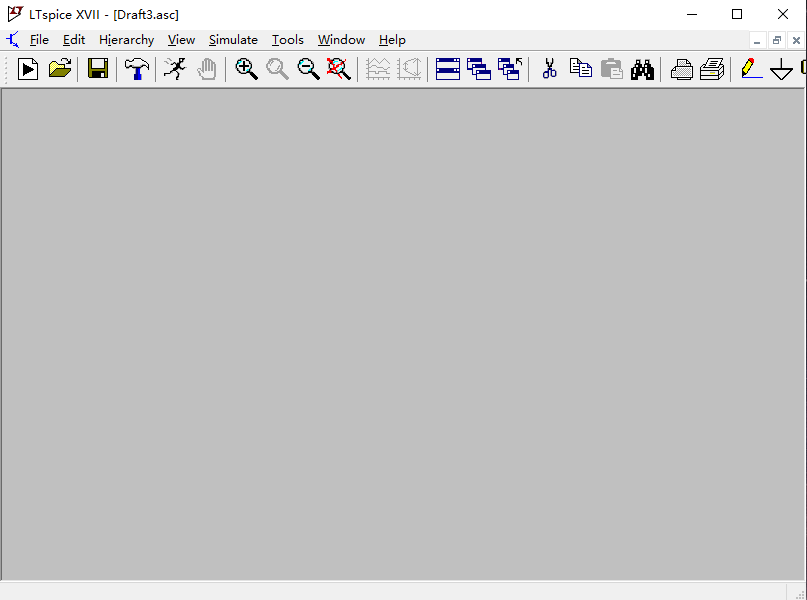Open a file with the folder icon
The image size is (807, 600).
point(60,69)
